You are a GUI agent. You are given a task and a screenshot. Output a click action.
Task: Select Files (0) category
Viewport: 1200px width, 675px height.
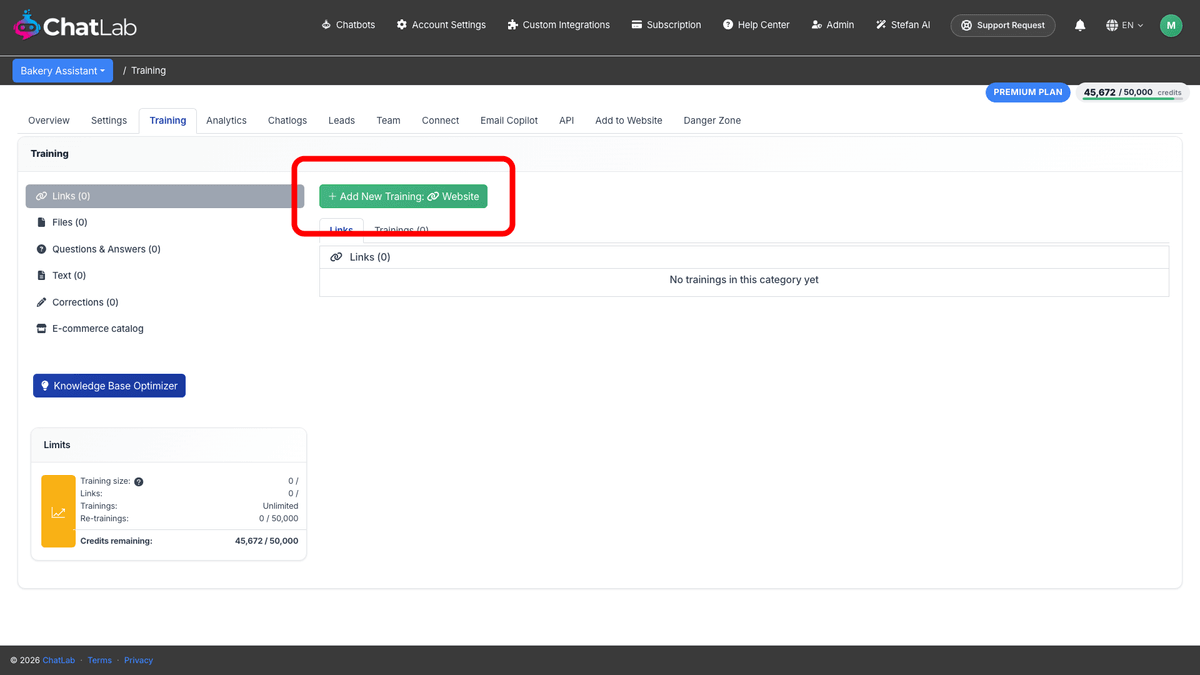click(165, 222)
